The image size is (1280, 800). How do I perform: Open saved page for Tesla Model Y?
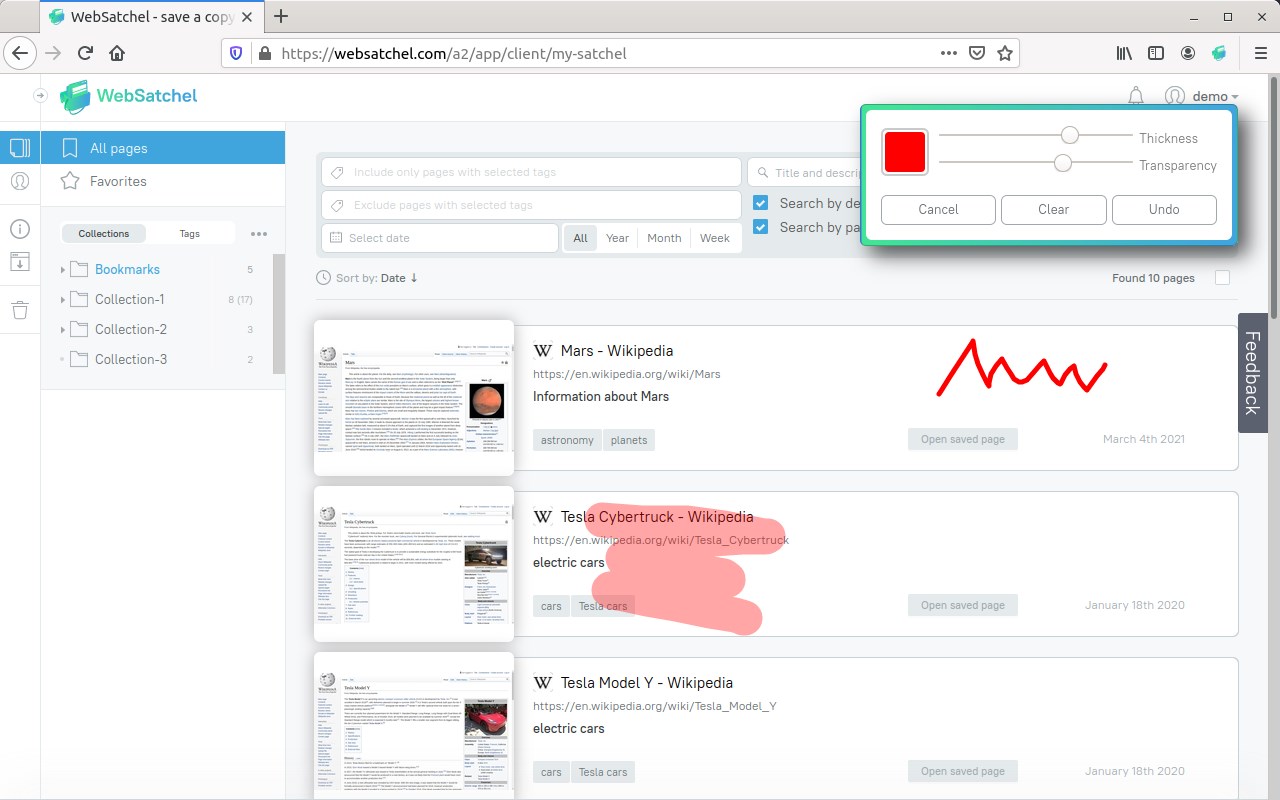963,771
